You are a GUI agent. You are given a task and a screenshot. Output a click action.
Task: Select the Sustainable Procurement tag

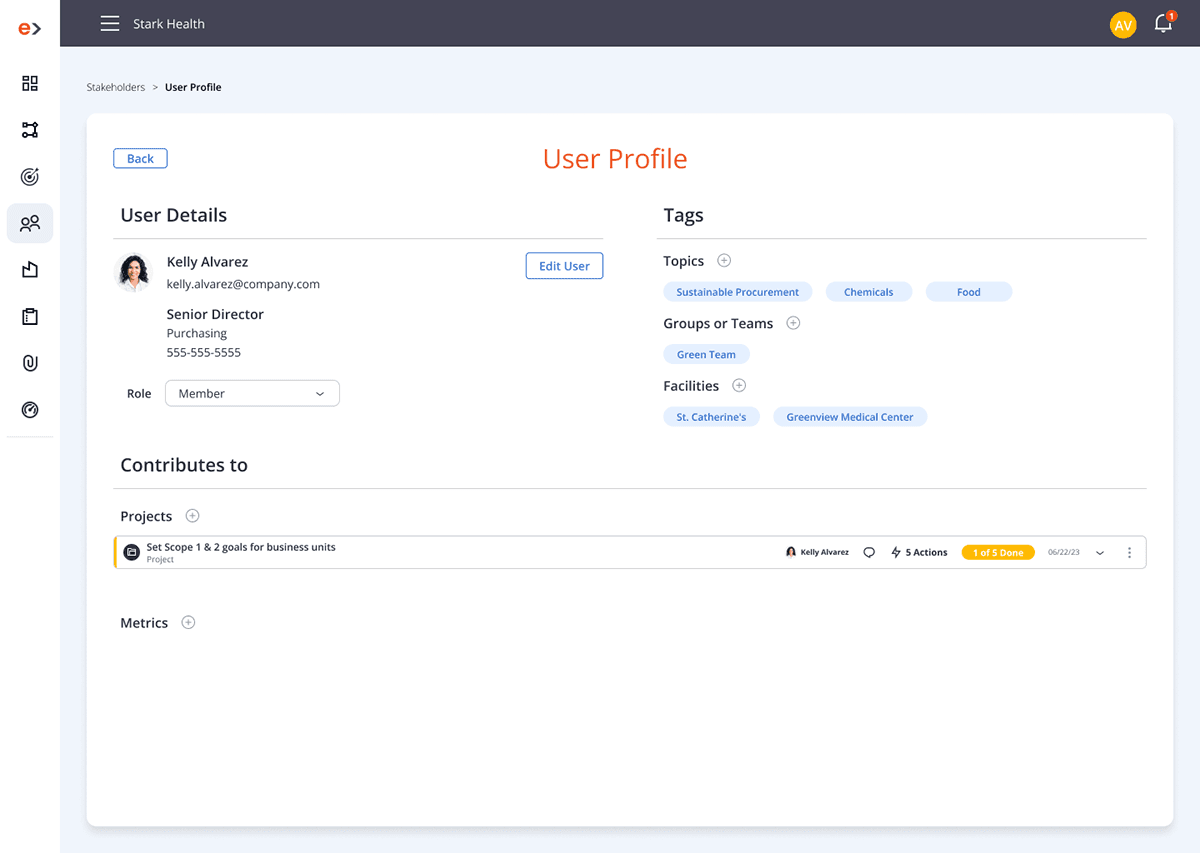[737, 292]
